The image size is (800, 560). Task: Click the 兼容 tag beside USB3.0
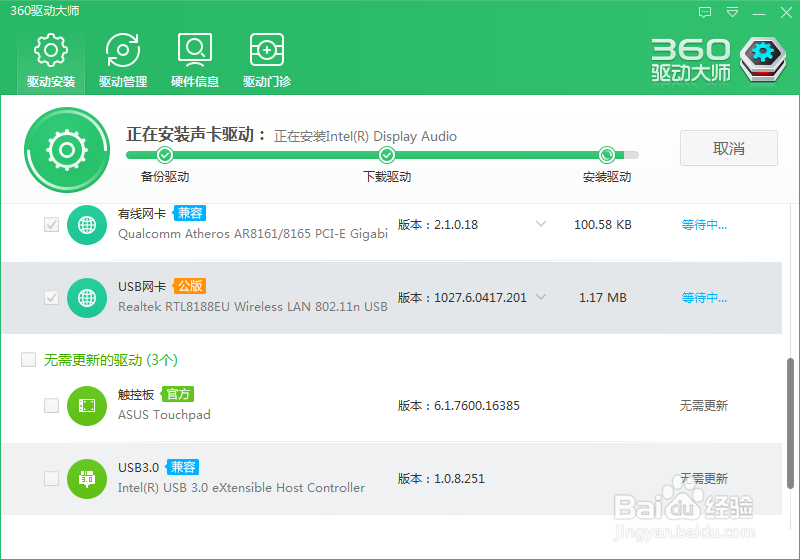coord(183,467)
